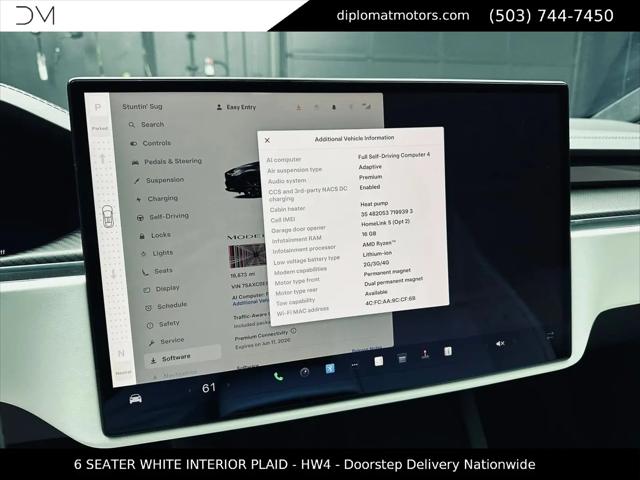
Task: Select the '16 GB' infotainment RAM value
Action: 369,233
